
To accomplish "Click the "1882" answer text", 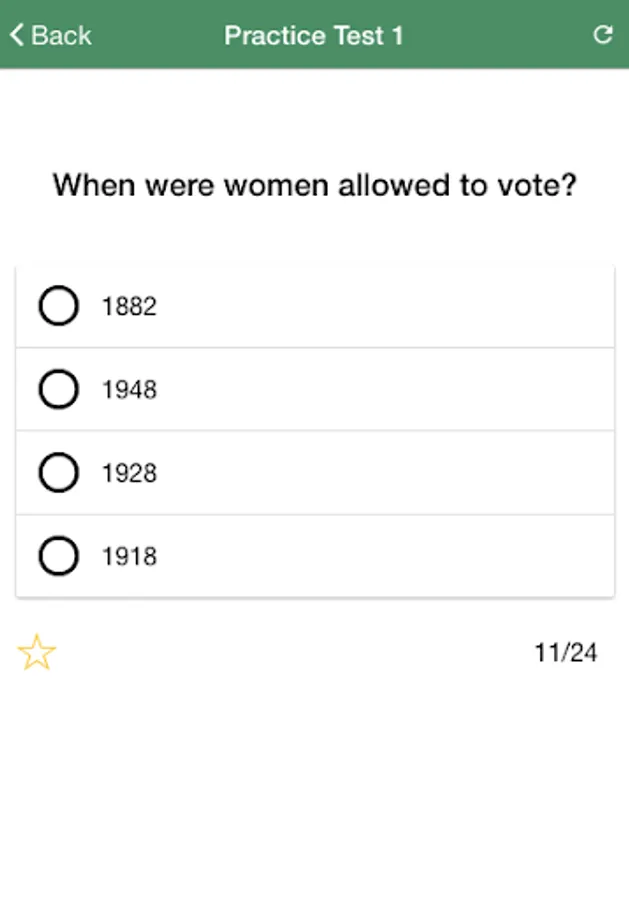I will [129, 307].
